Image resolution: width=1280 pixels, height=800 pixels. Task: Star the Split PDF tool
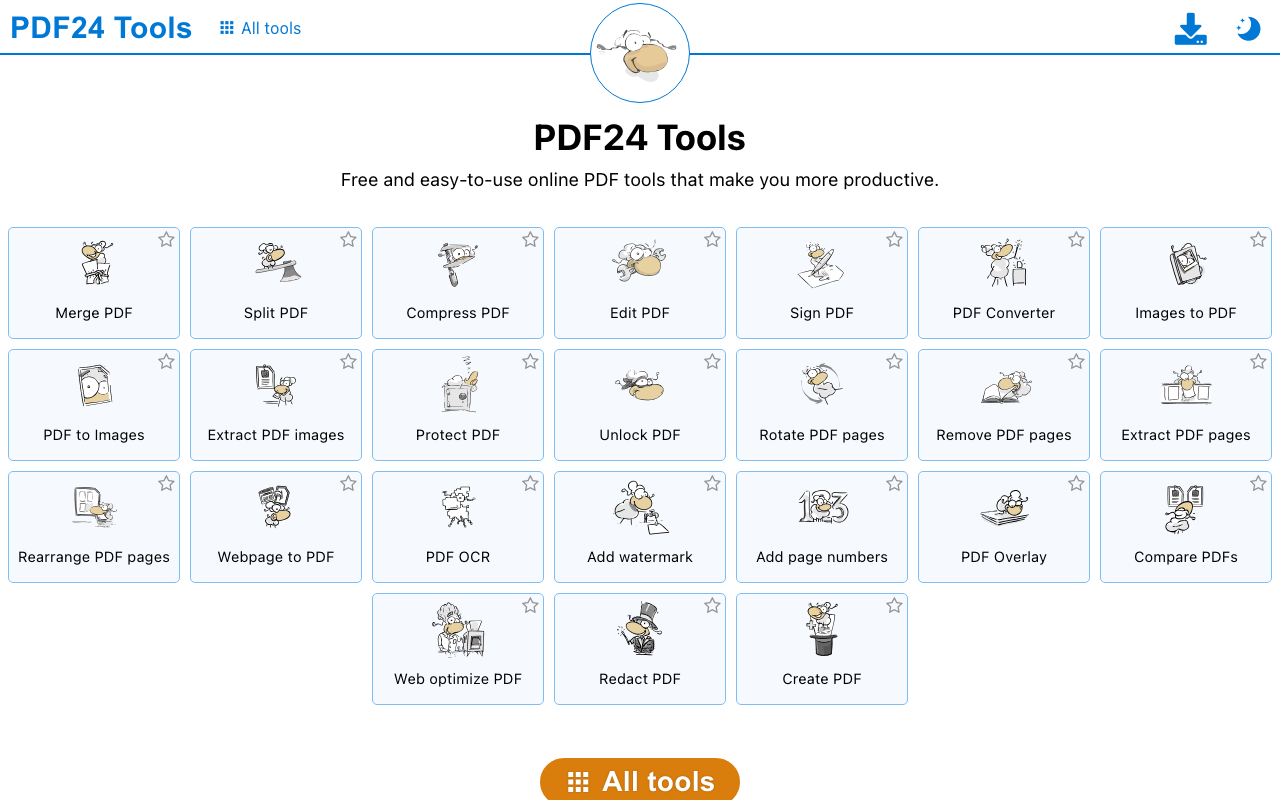pyautogui.click(x=348, y=240)
